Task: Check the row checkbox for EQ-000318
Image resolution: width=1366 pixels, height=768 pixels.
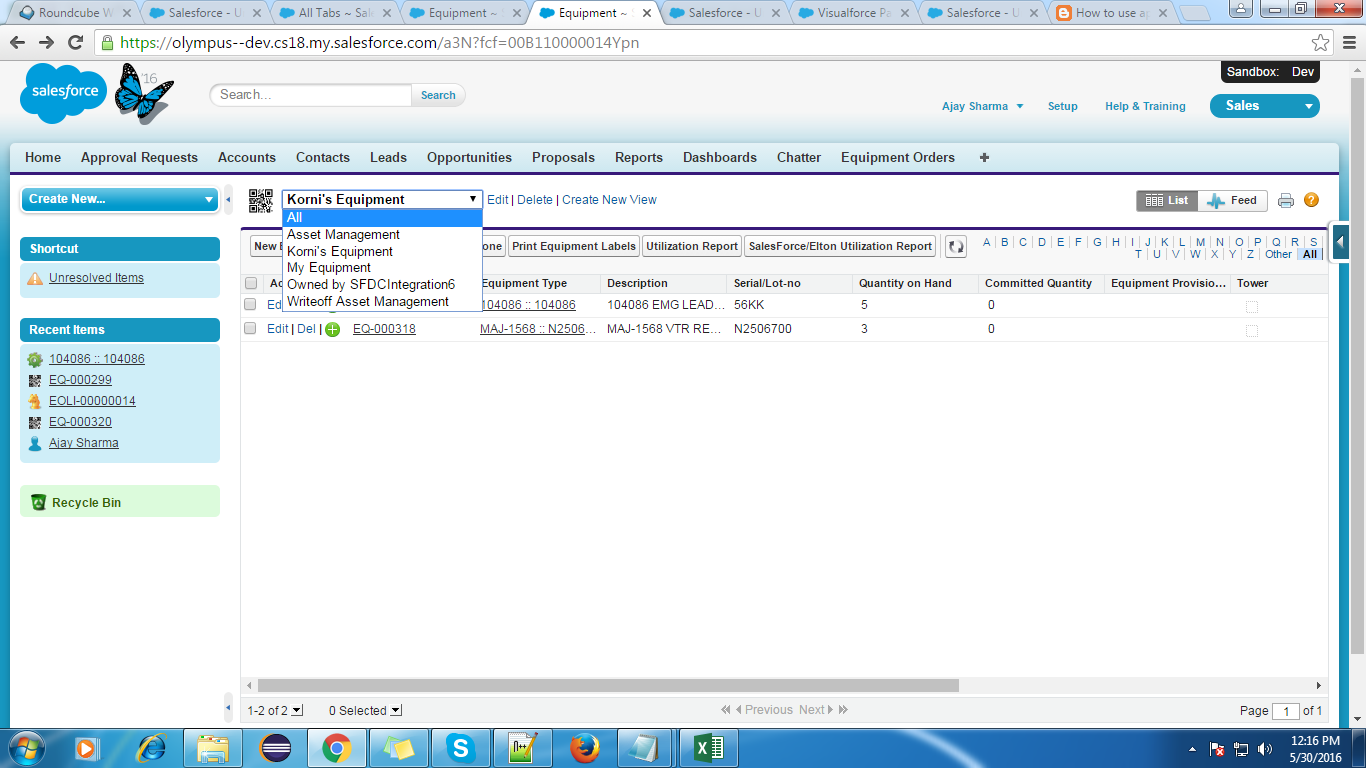Action: tap(251, 329)
